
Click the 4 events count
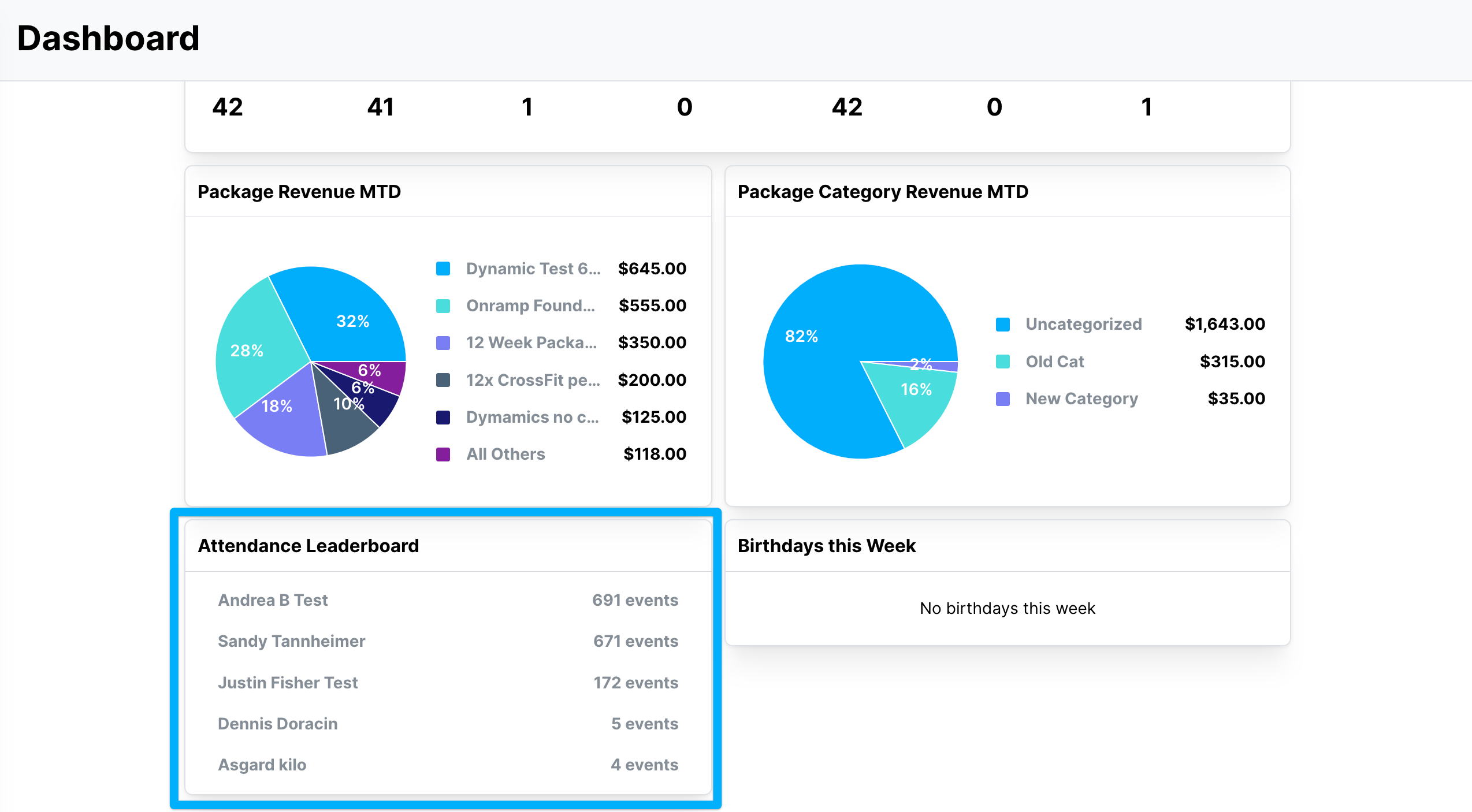(645, 765)
